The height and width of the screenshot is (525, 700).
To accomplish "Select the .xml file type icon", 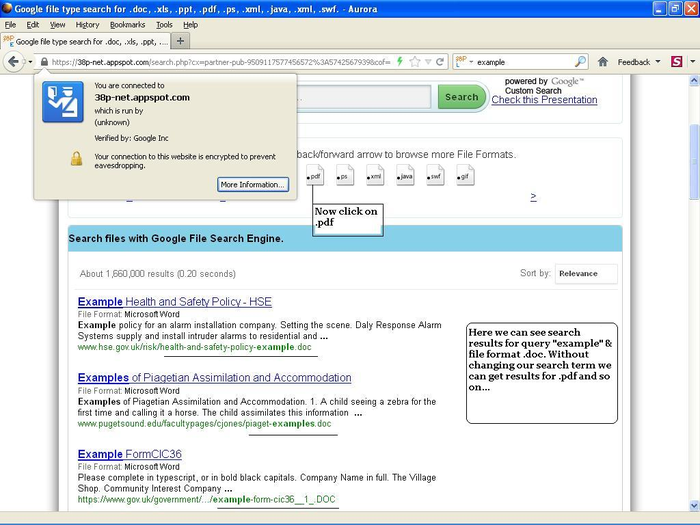I will 375,175.
